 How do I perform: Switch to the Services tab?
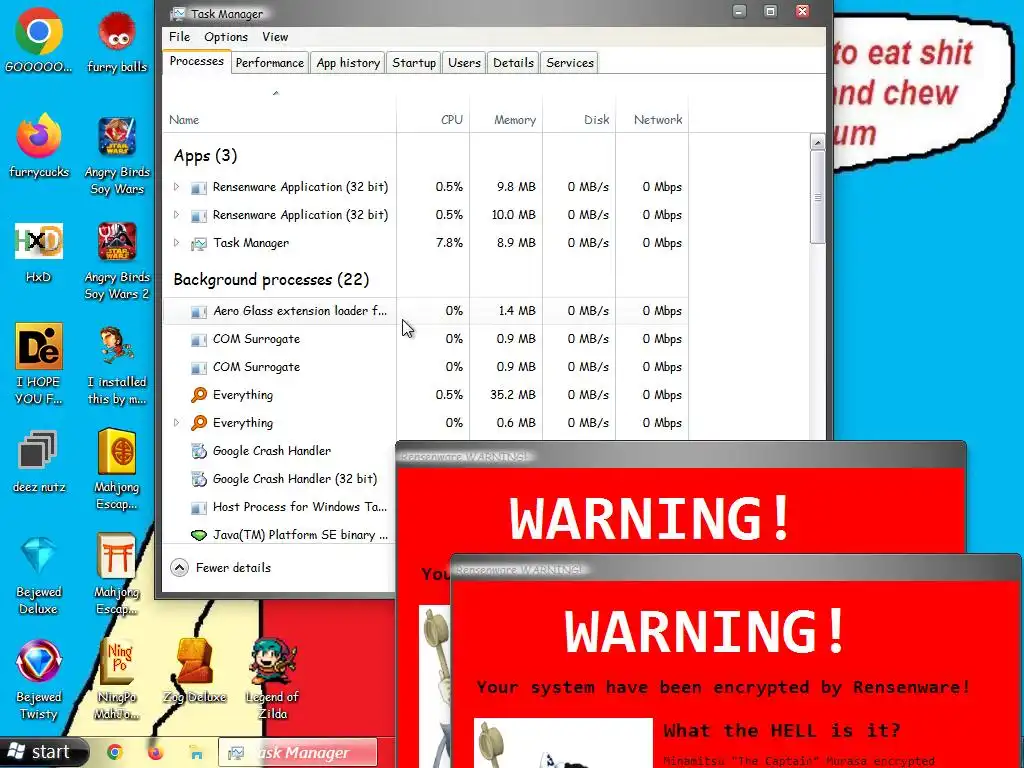pyautogui.click(x=570, y=63)
